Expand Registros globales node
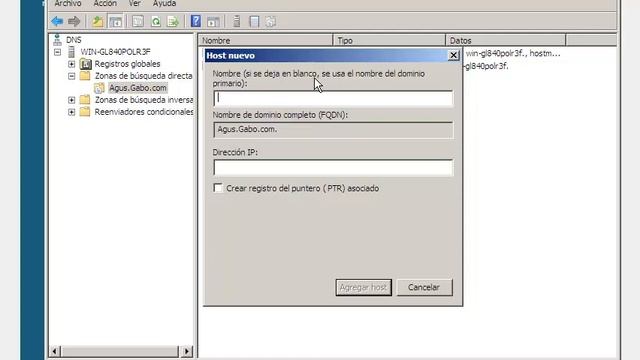 pos(71,64)
